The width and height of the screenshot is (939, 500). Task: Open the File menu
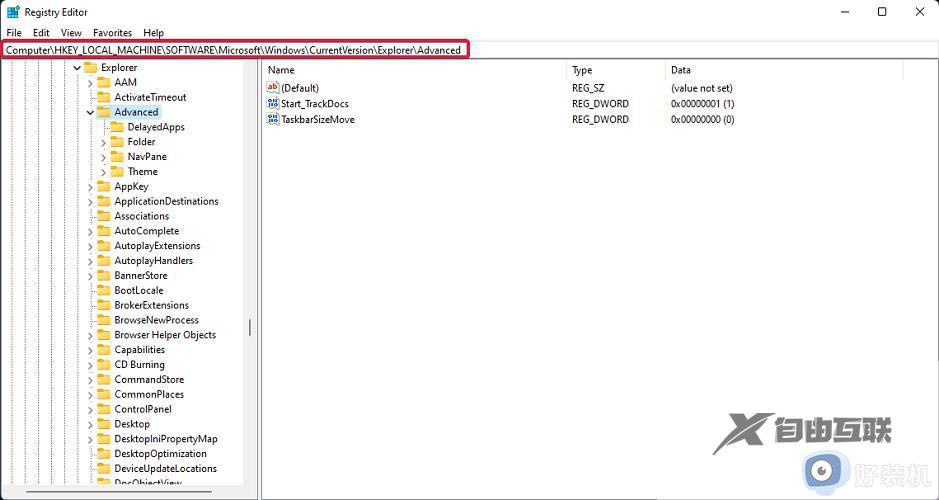click(14, 33)
